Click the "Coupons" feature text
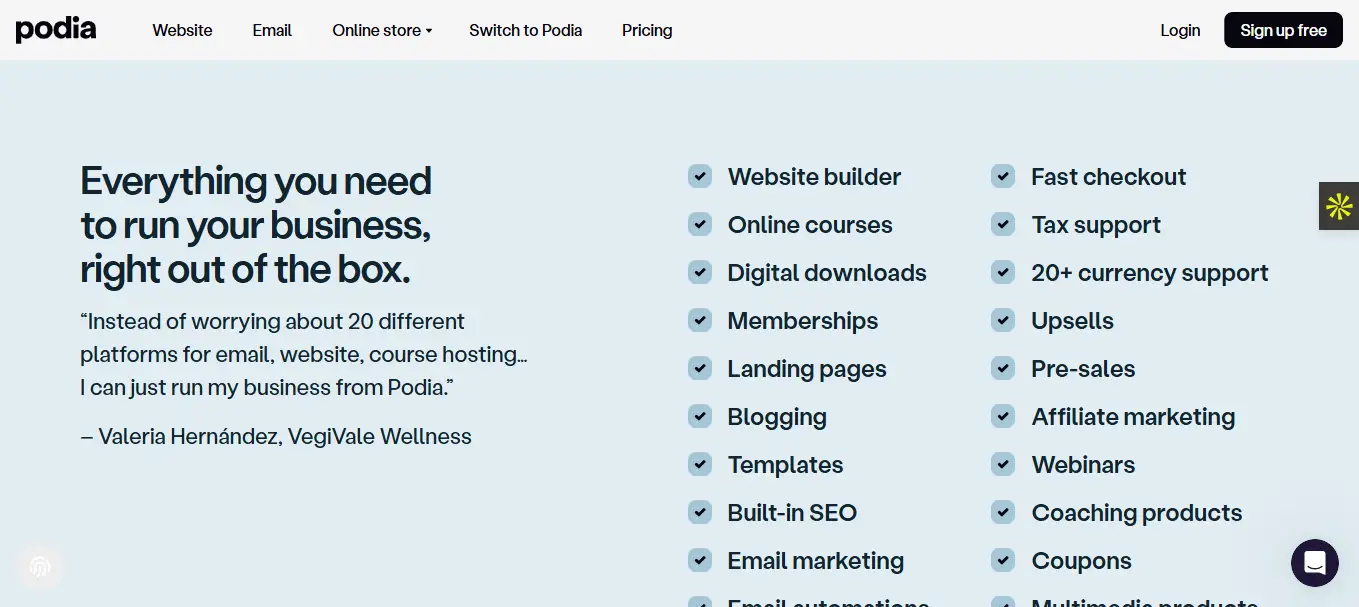The image size is (1359, 607). tap(1081, 561)
